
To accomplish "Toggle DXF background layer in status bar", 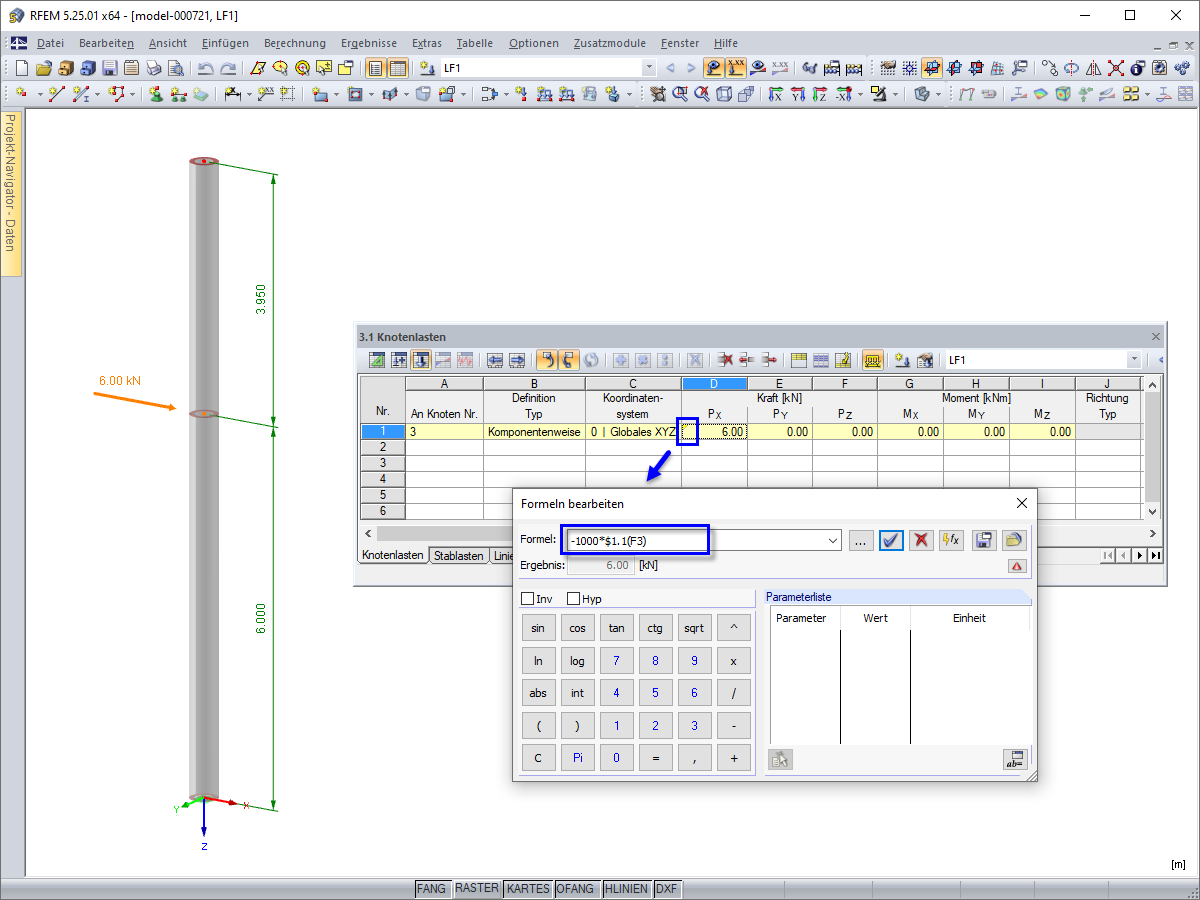I will tap(666, 888).
